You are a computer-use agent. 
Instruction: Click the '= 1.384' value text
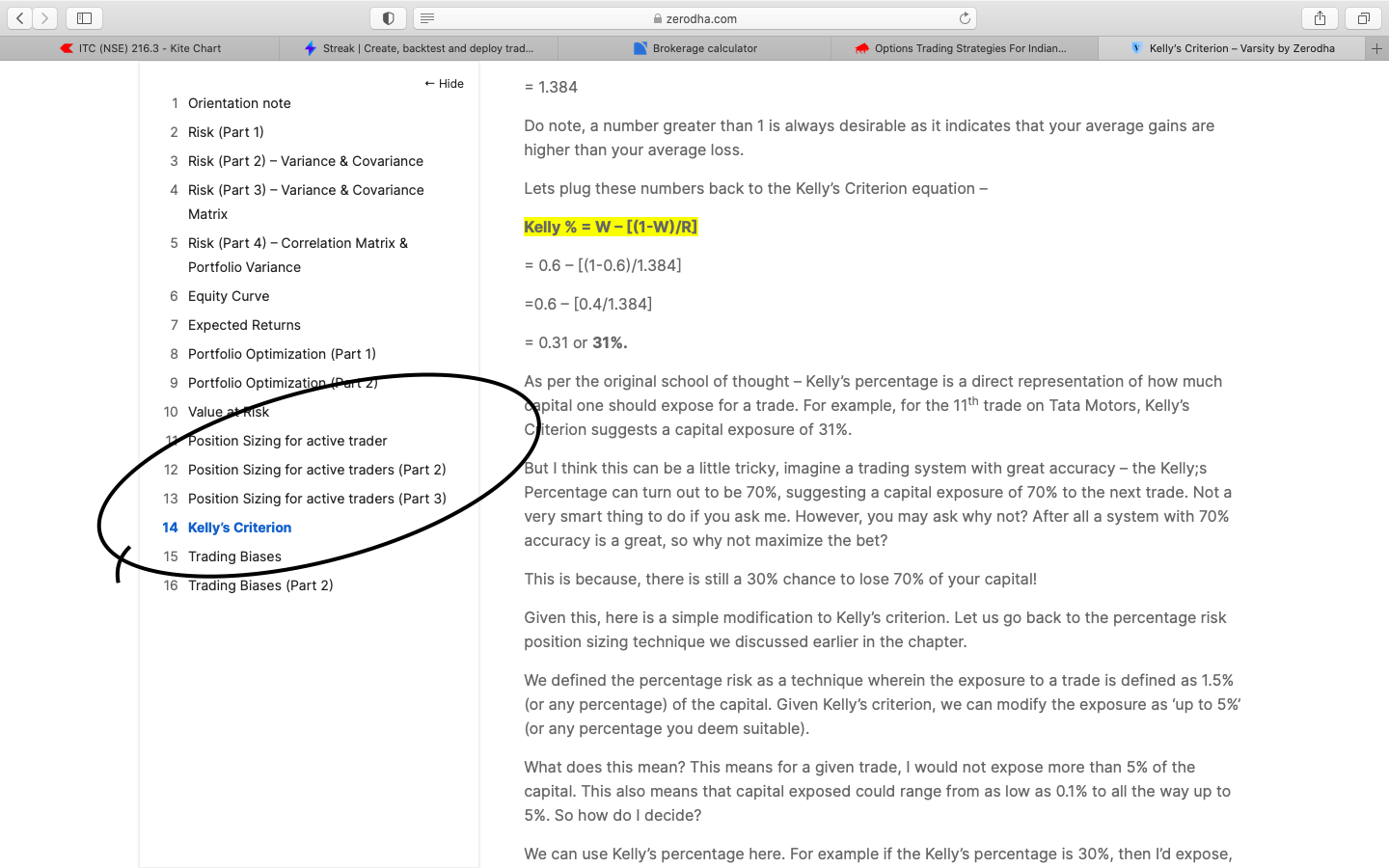551,87
